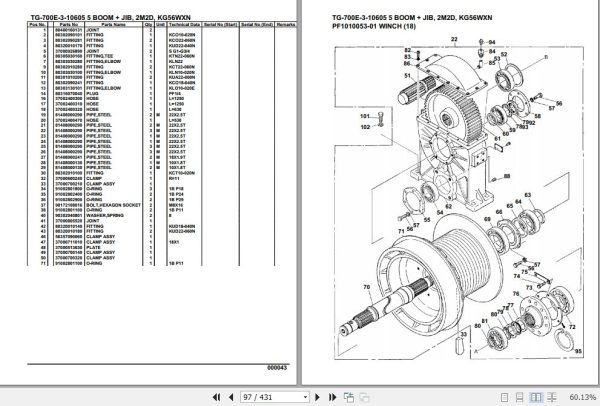The width and height of the screenshot is (600, 406).
Task: Click page number 000043 at the bottom
Action: (277, 368)
